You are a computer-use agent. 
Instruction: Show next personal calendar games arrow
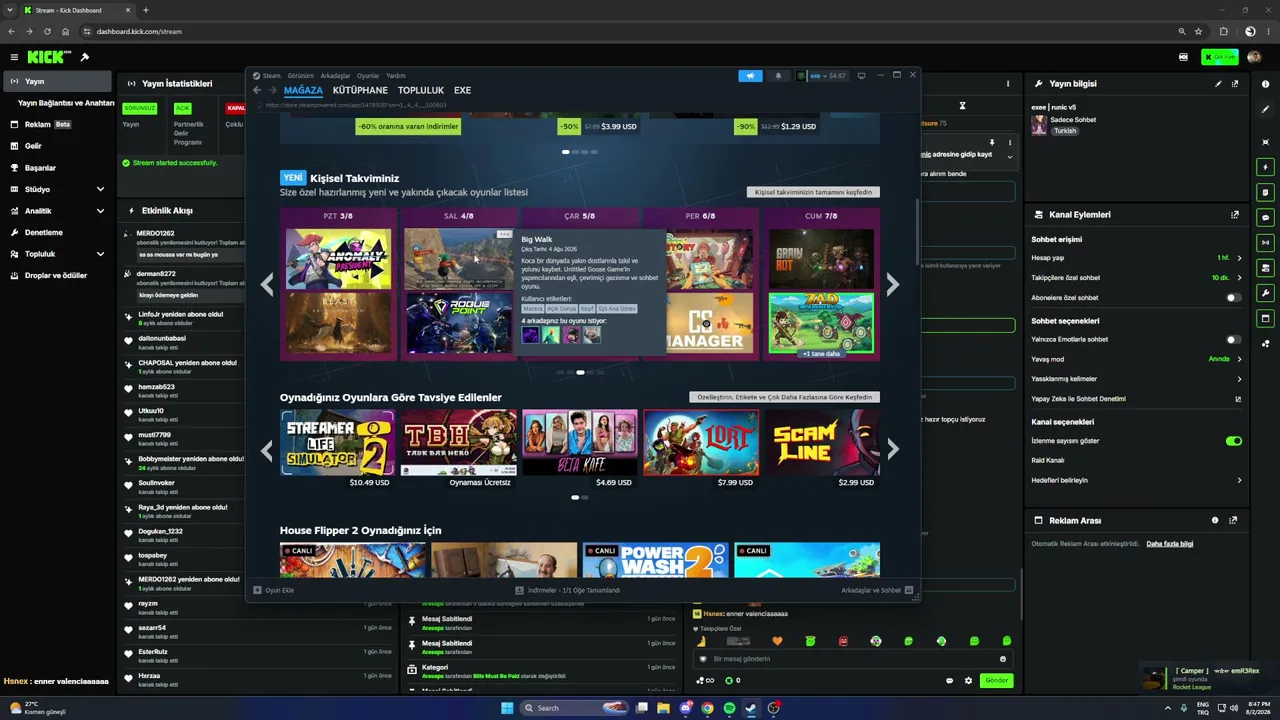pos(892,285)
